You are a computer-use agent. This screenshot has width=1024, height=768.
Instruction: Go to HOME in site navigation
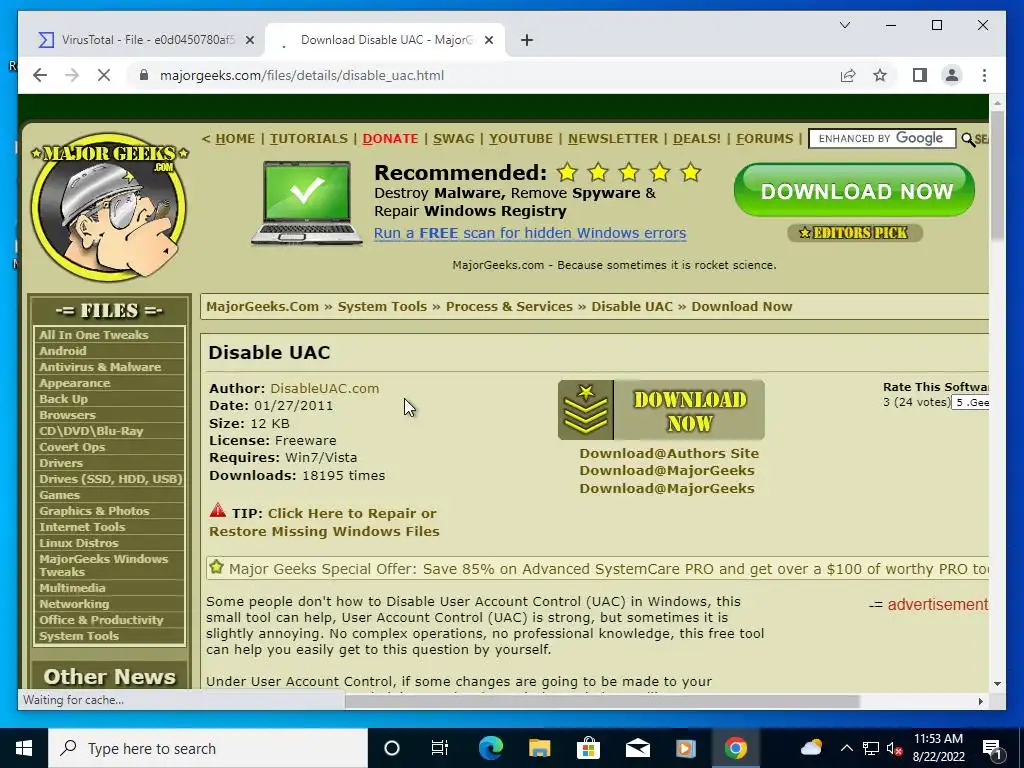coord(235,138)
